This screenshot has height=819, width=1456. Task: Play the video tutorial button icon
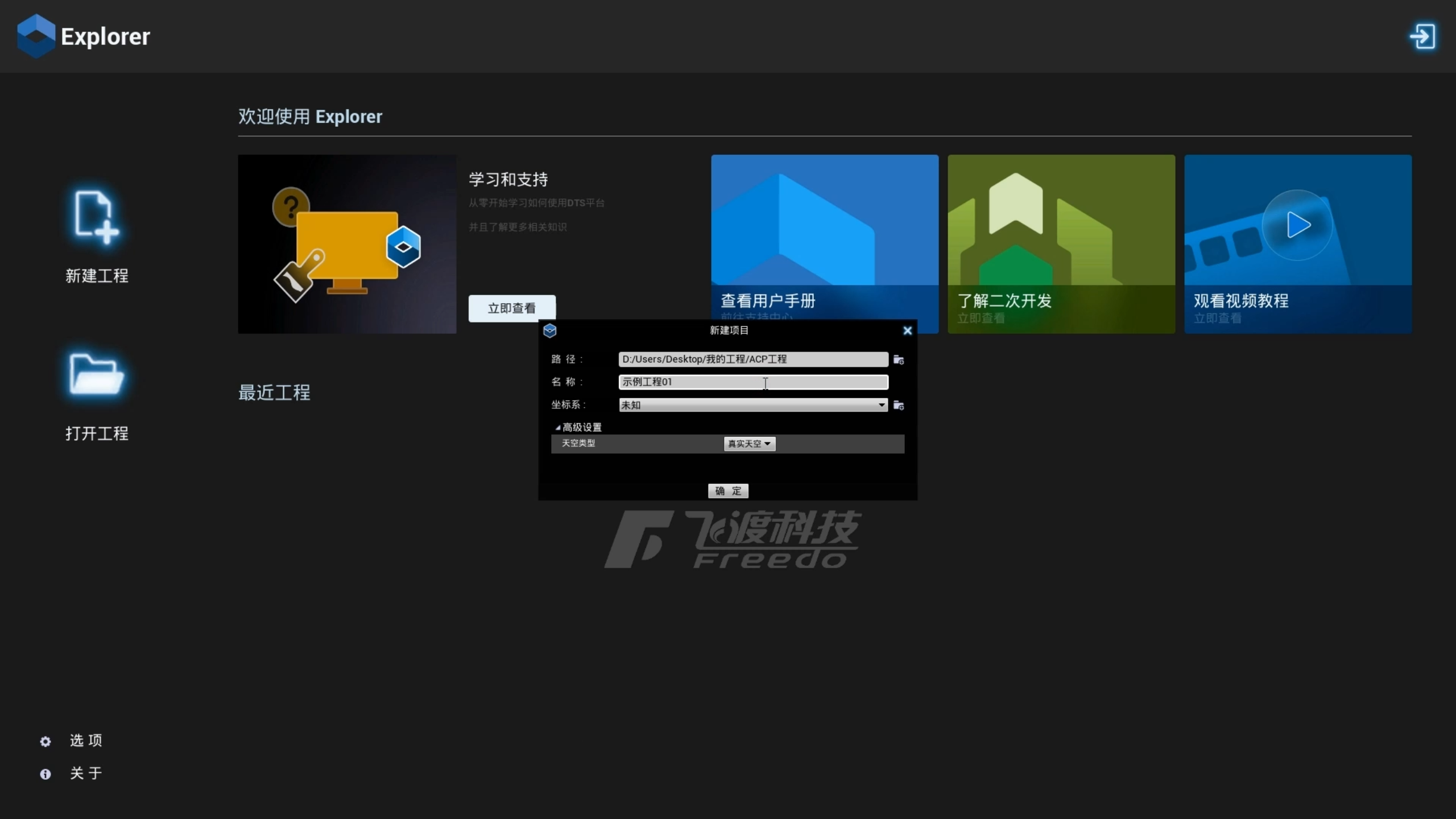click(x=1297, y=225)
